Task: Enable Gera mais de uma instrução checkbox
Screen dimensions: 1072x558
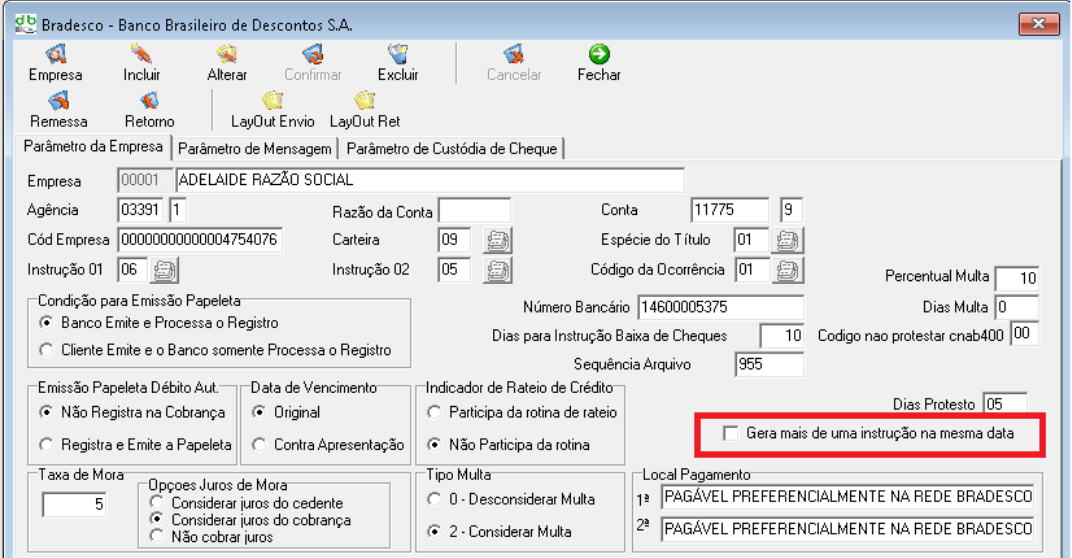Action: pos(731,434)
